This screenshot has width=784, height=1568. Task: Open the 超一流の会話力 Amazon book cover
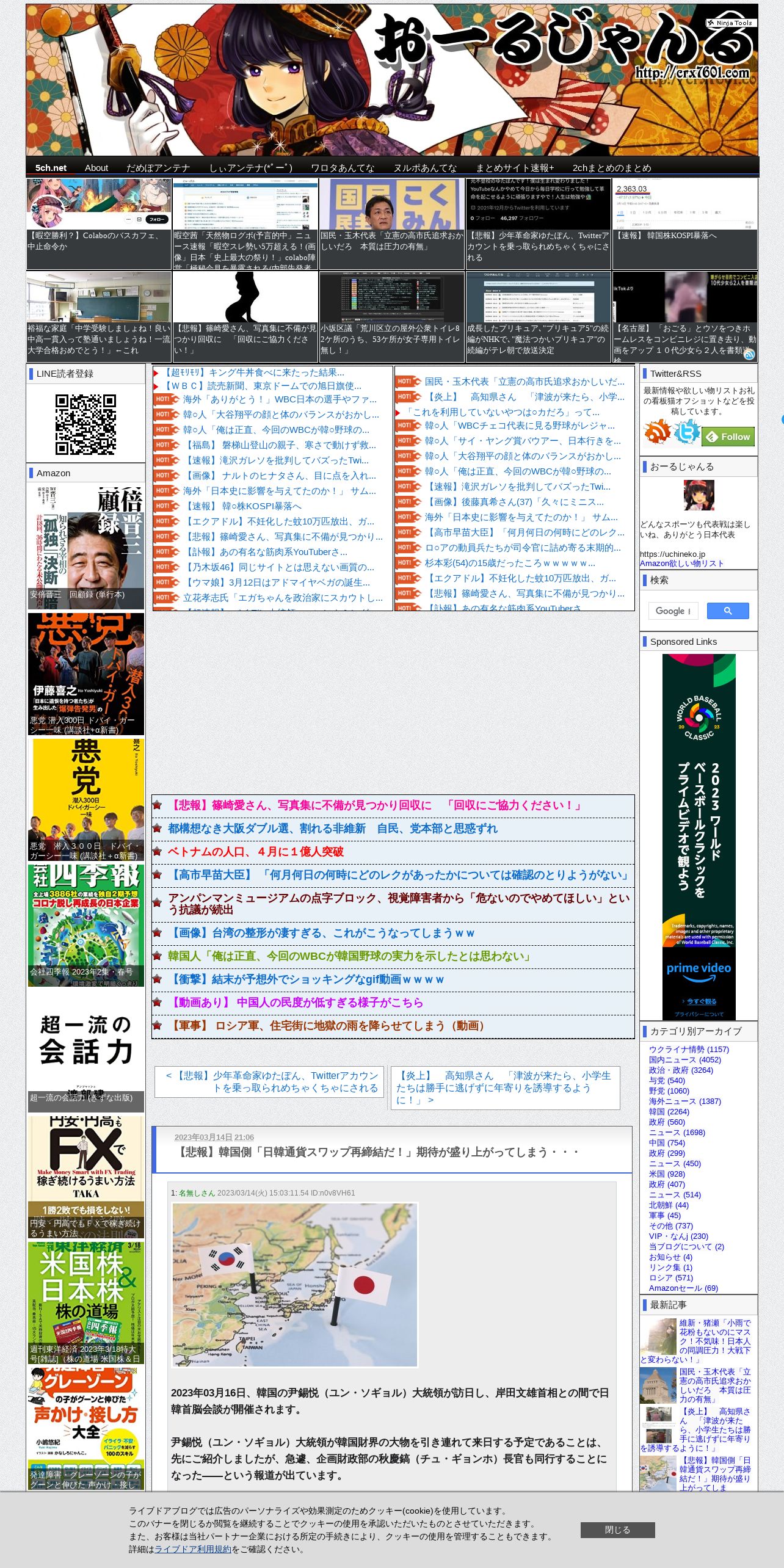(86, 1050)
